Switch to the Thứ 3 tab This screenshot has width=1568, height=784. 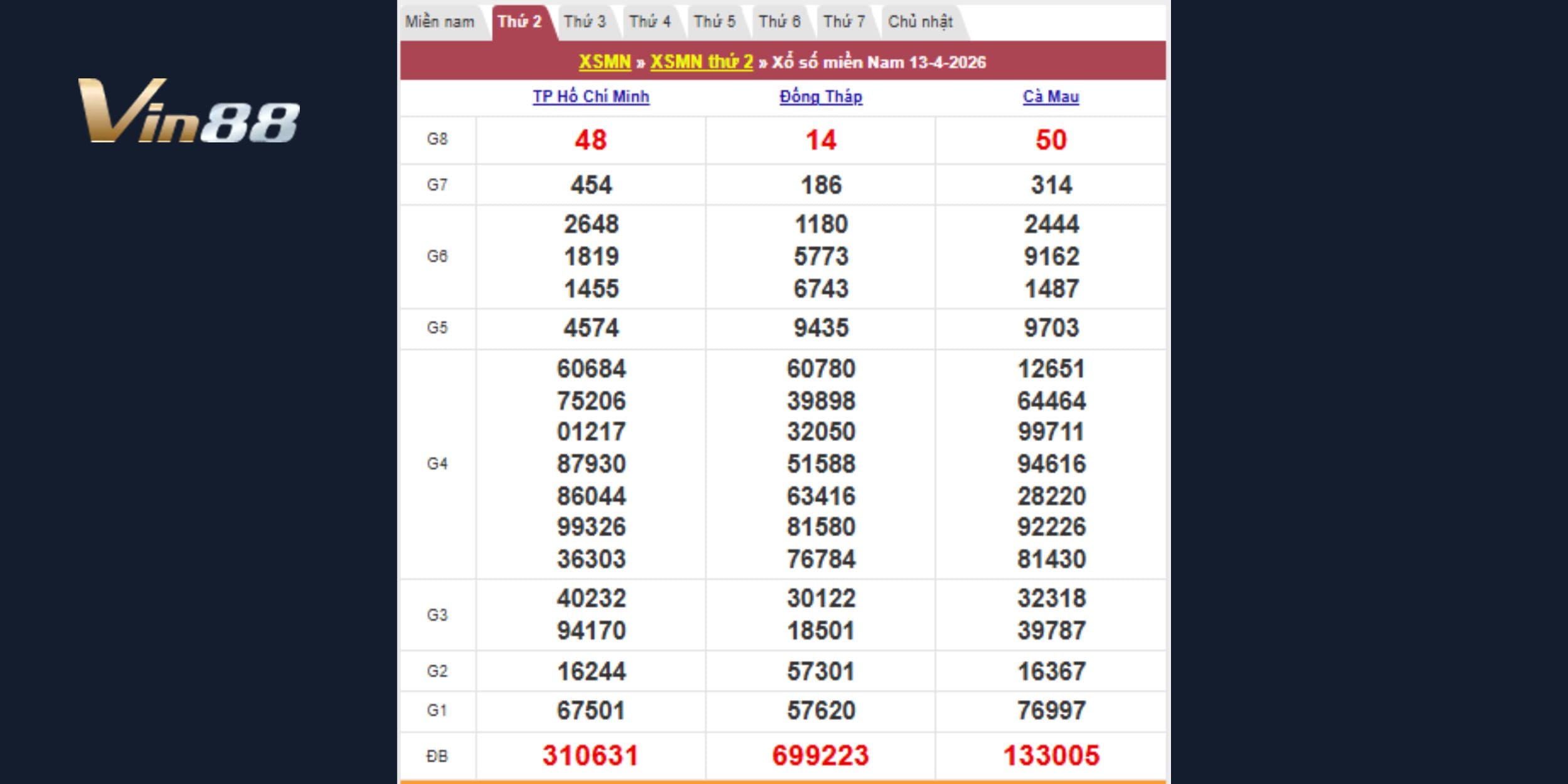(585, 22)
